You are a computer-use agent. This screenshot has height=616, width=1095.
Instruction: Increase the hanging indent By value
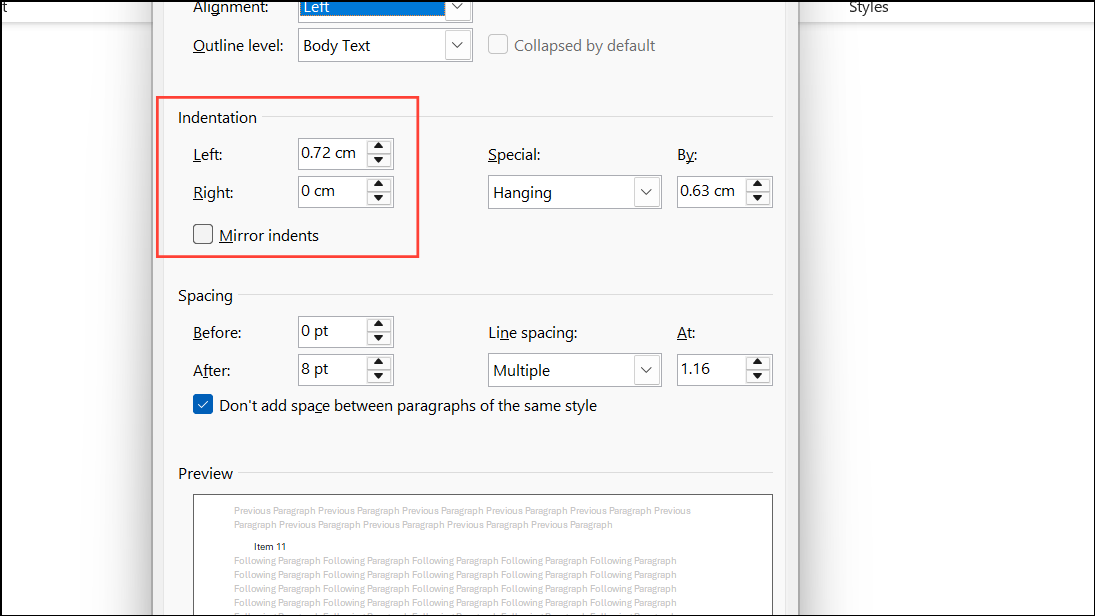758,185
